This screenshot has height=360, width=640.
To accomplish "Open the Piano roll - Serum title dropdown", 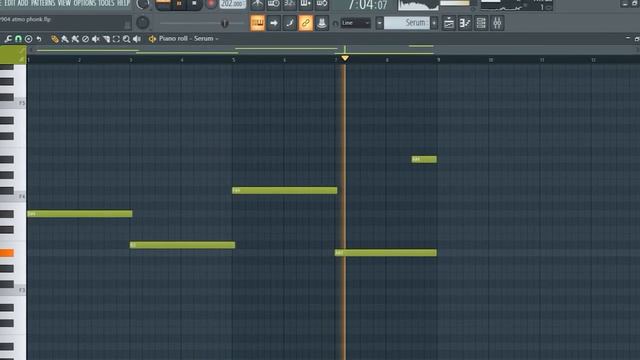I will click(x=189, y=39).
